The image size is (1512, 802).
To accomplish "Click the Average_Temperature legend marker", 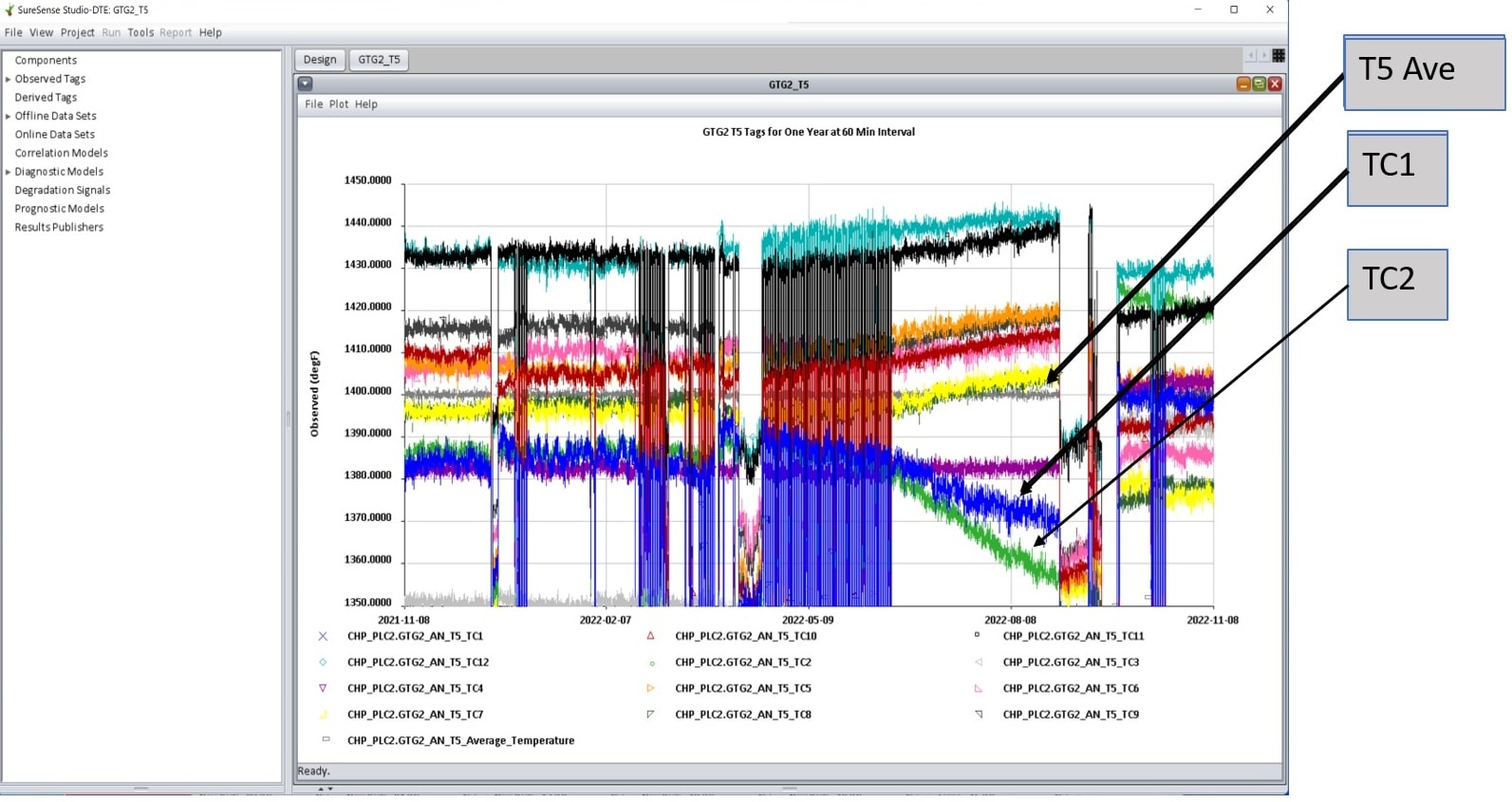I will 326,738.
